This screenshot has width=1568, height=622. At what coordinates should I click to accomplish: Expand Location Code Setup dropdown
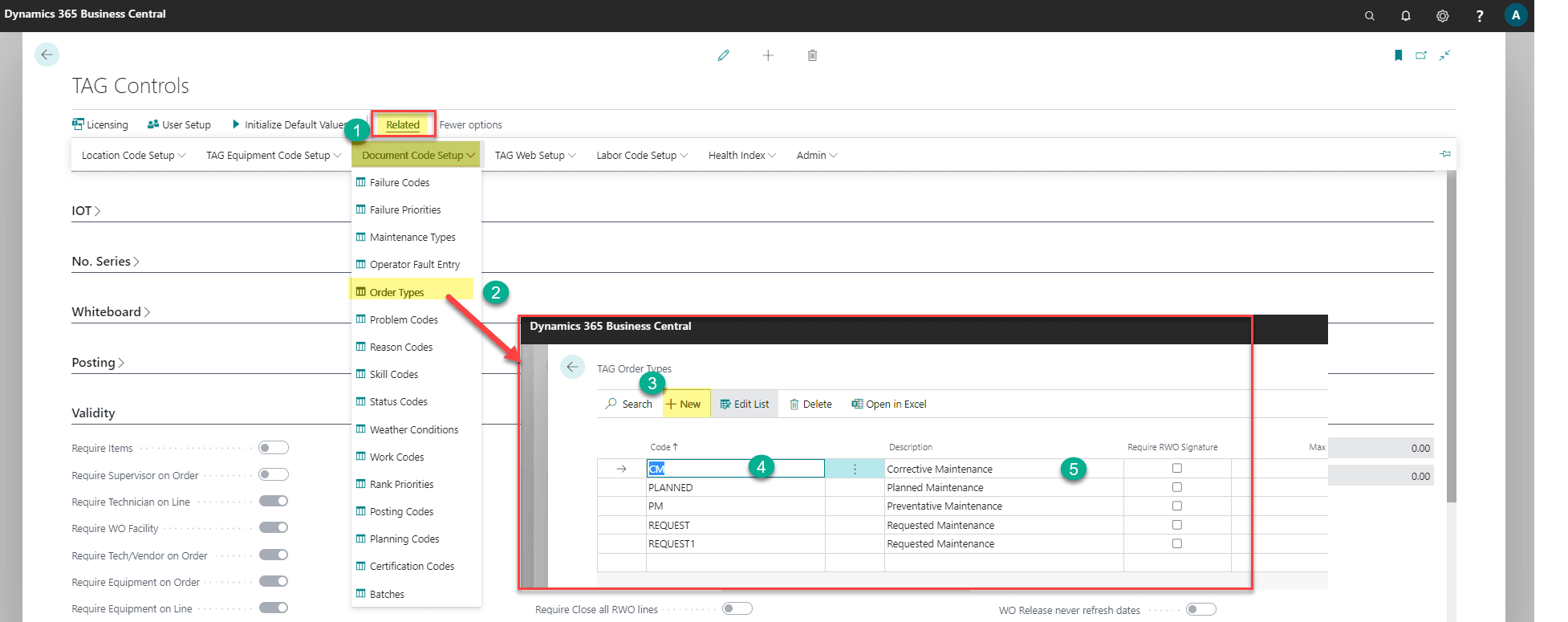pos(134,155)
